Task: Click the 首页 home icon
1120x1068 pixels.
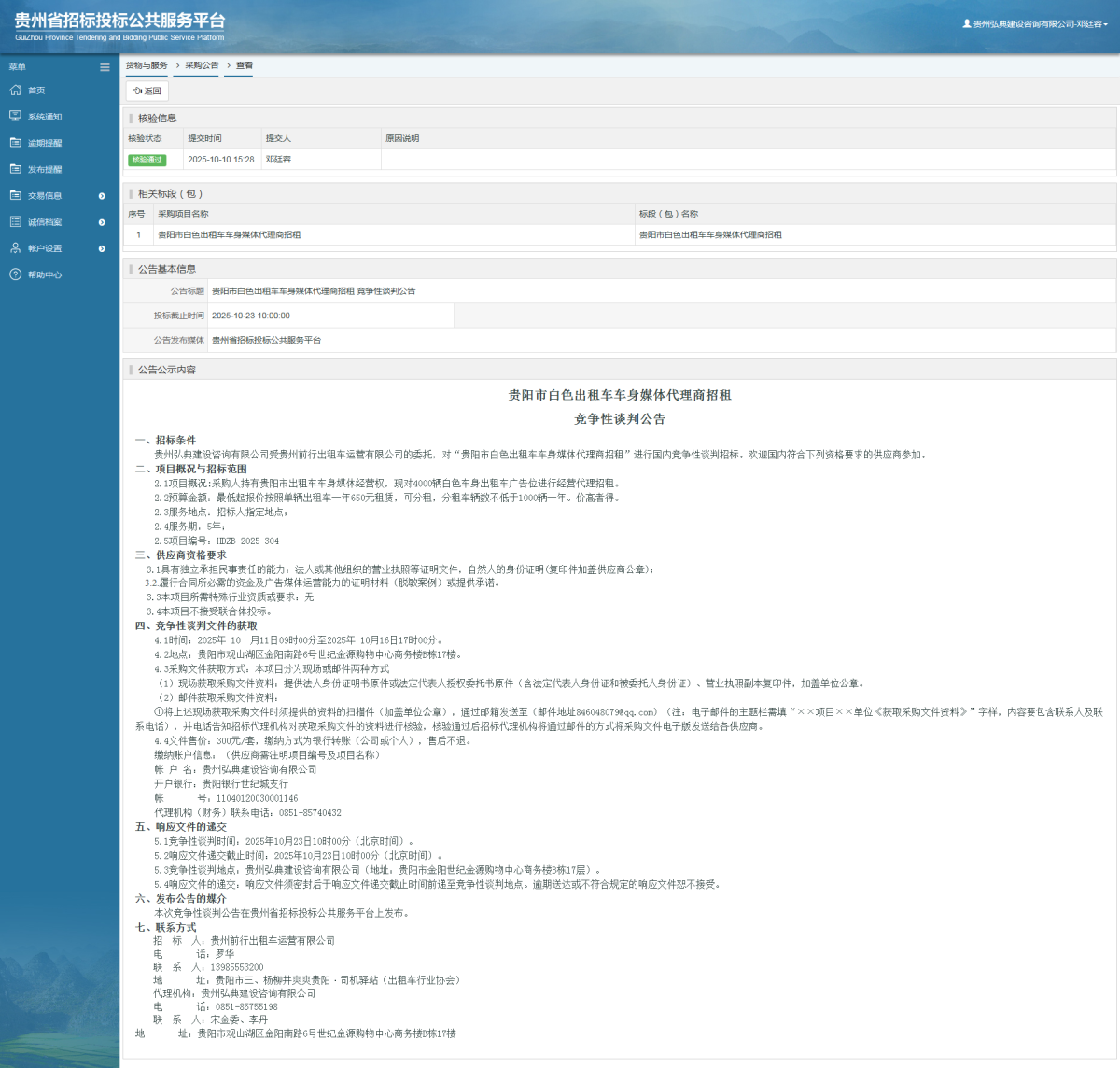Action: point(15,91)
